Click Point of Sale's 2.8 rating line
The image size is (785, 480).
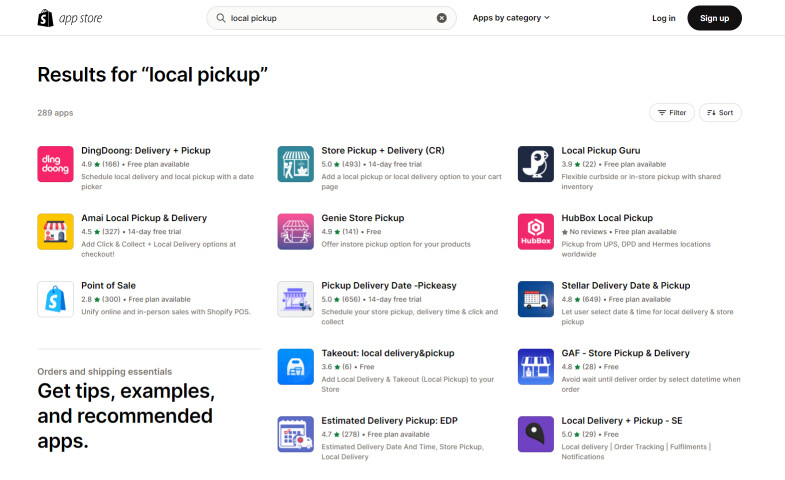[136, 299]
